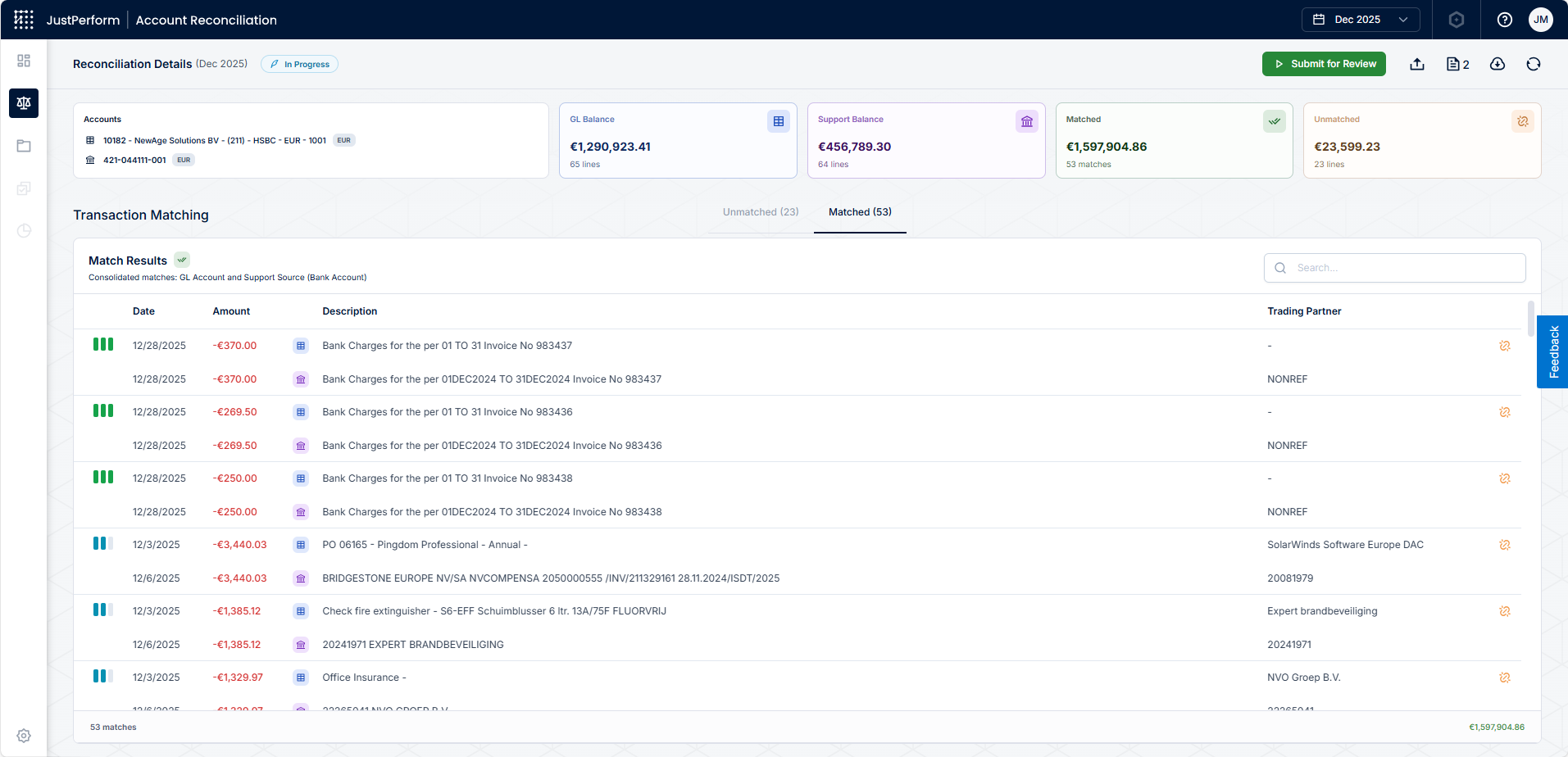Click the stacked copies icon in sidebar
The height and width of the screenshot is (757, 1568).
pyautogui.click(x=24, y=188)
